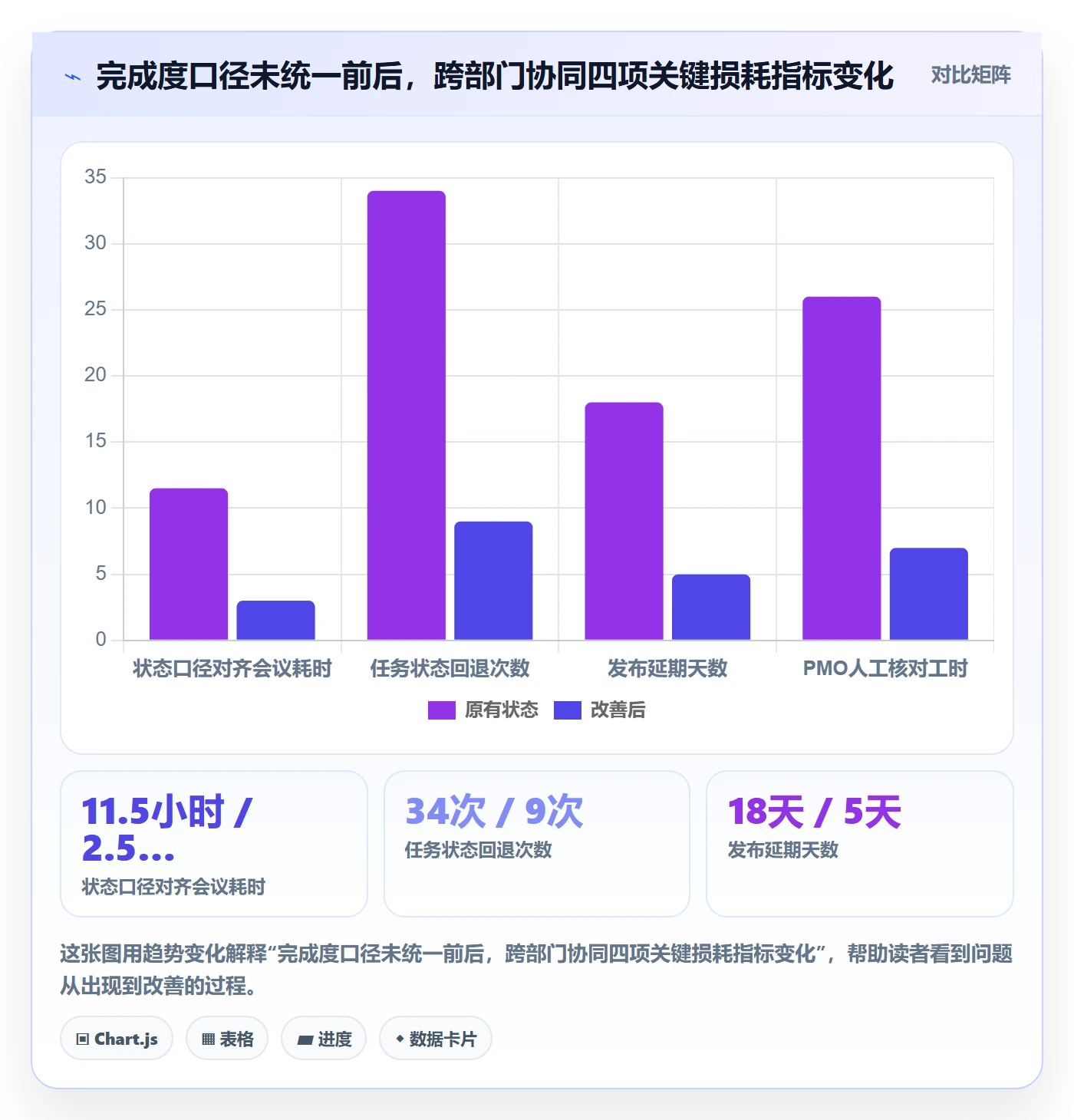This screenshot has height=1120, width=1074.
Task: Click the 11.5小时 / 2.5… card value
Action: 167,829
